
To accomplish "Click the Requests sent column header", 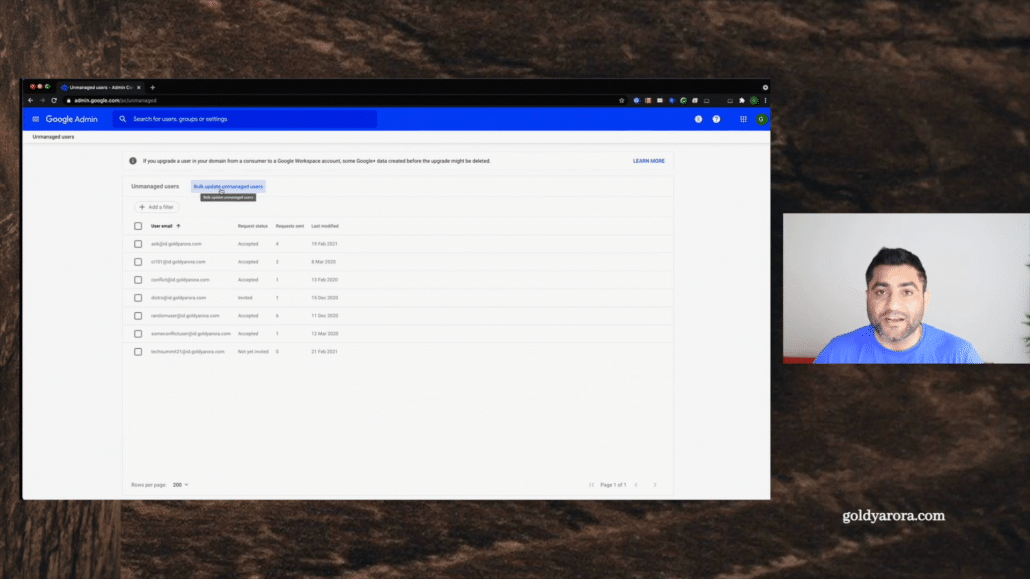I will click(290, 226).
